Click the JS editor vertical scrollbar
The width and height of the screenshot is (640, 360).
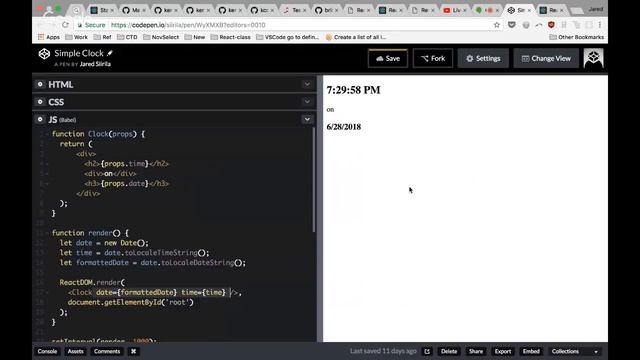click(313, 180)
